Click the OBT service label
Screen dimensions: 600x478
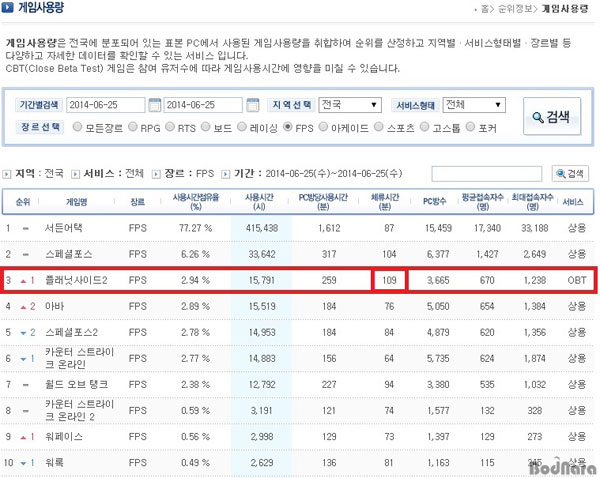577,280
